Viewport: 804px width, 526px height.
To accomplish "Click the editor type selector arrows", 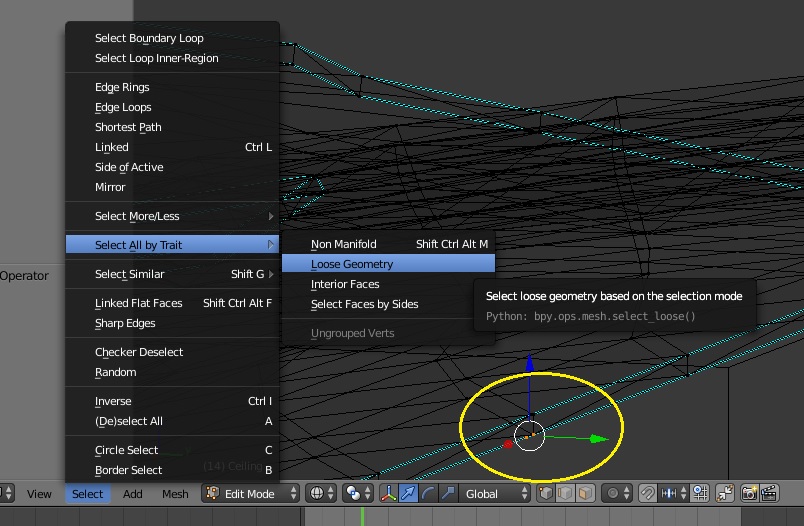I will [x=6, y=493].
